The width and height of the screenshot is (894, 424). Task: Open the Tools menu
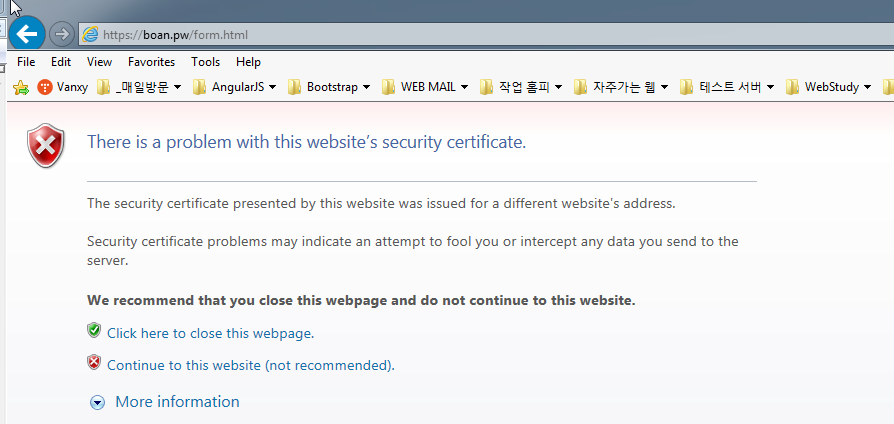point(205,62)
